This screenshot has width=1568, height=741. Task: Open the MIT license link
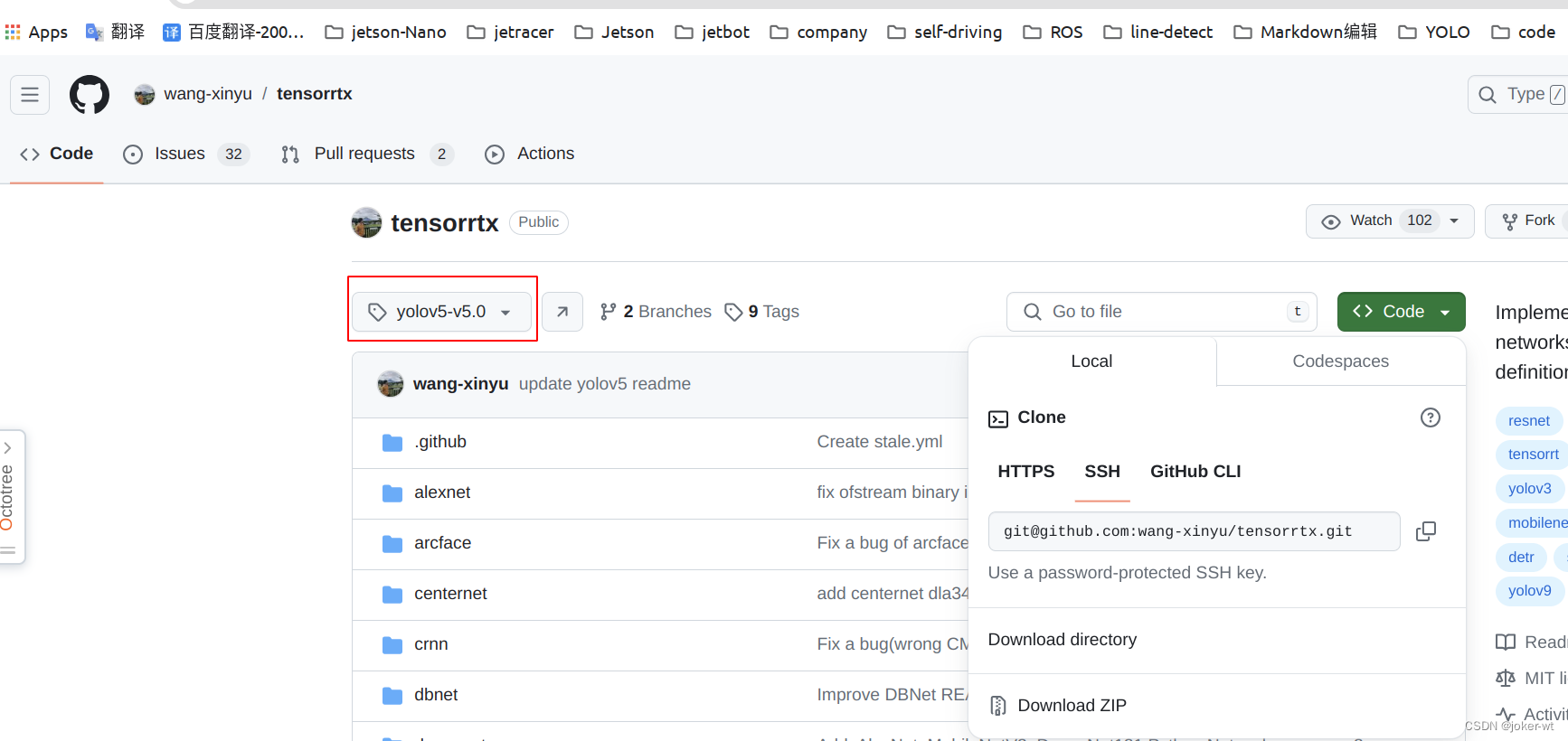[x=1532, y=679]
